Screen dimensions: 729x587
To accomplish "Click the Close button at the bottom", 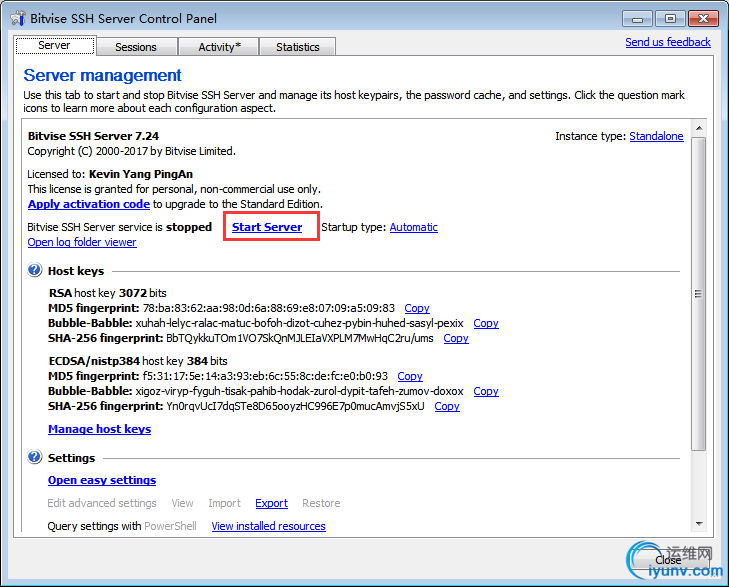I will [x=668, y=561].
